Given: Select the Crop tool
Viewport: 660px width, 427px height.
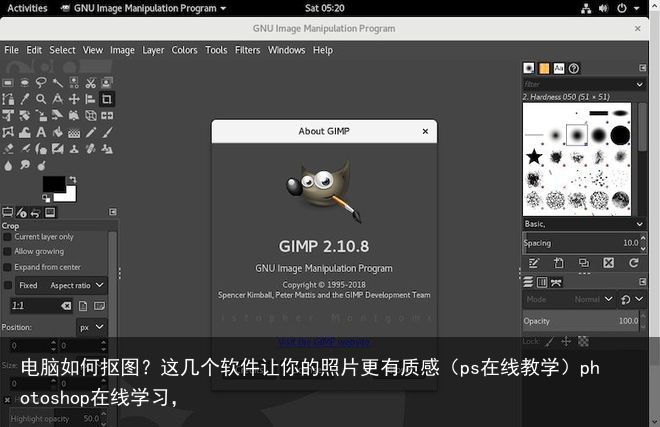Looking at the screenshot, I should coord(107,99).
